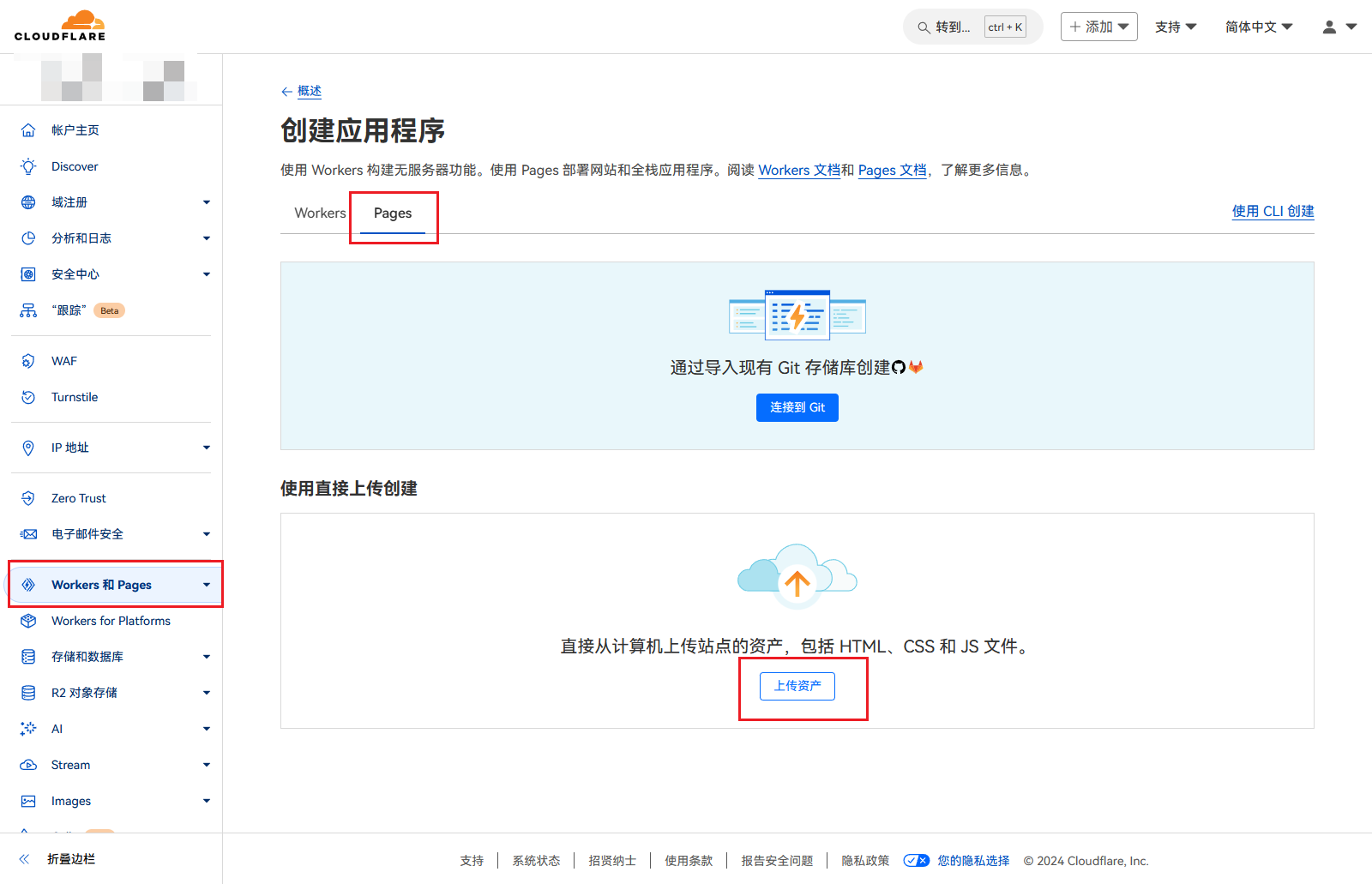Toggle the privacy choices switch in footer
The height and width of the screenshot is (884, 1372).
tap(916, 861)
